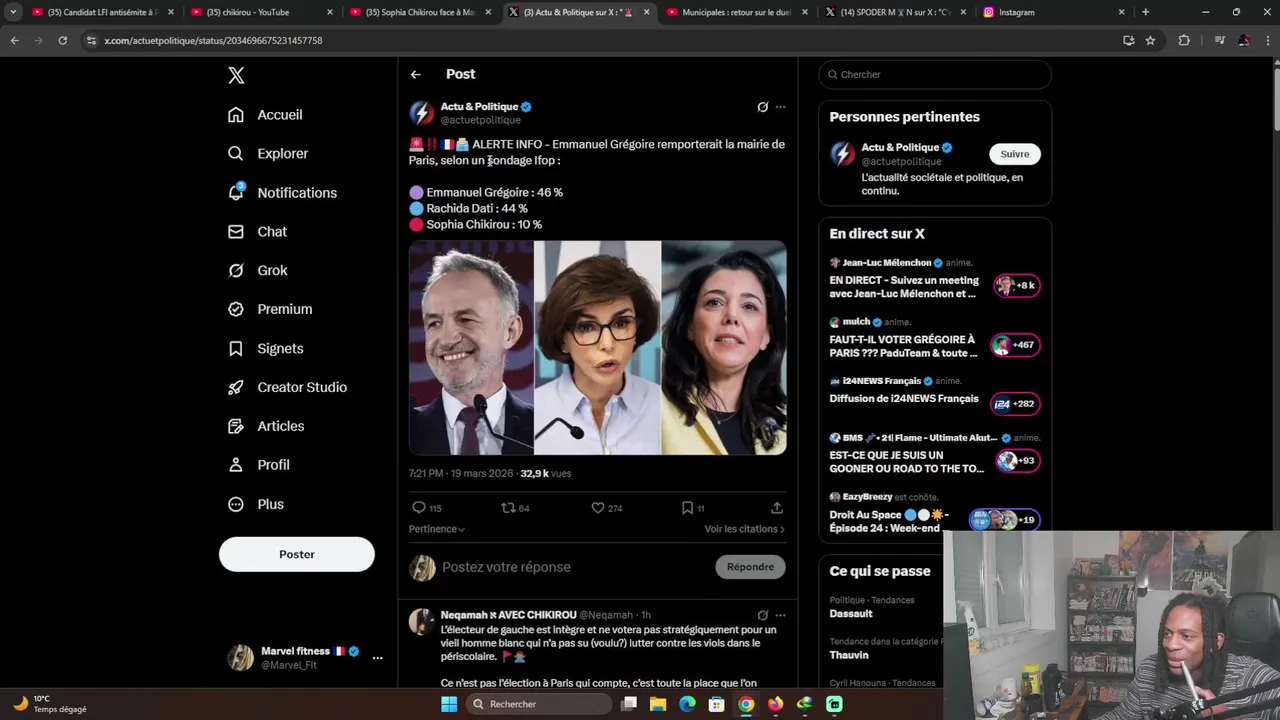Open three-dot menu of main post

click(x=780, y=107)
